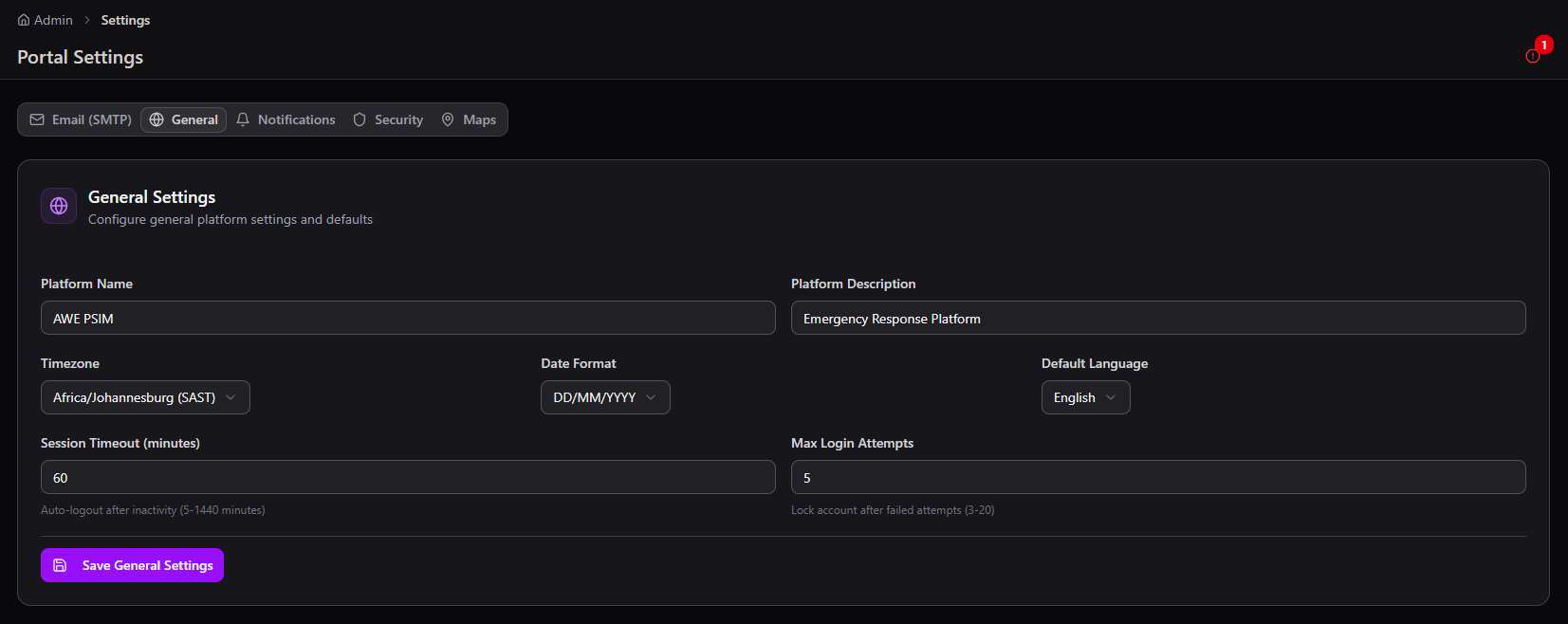Click the Configure general platform settings description
Image resolution: width=1568 pixels, height=624 pixels.
point(231,219)
